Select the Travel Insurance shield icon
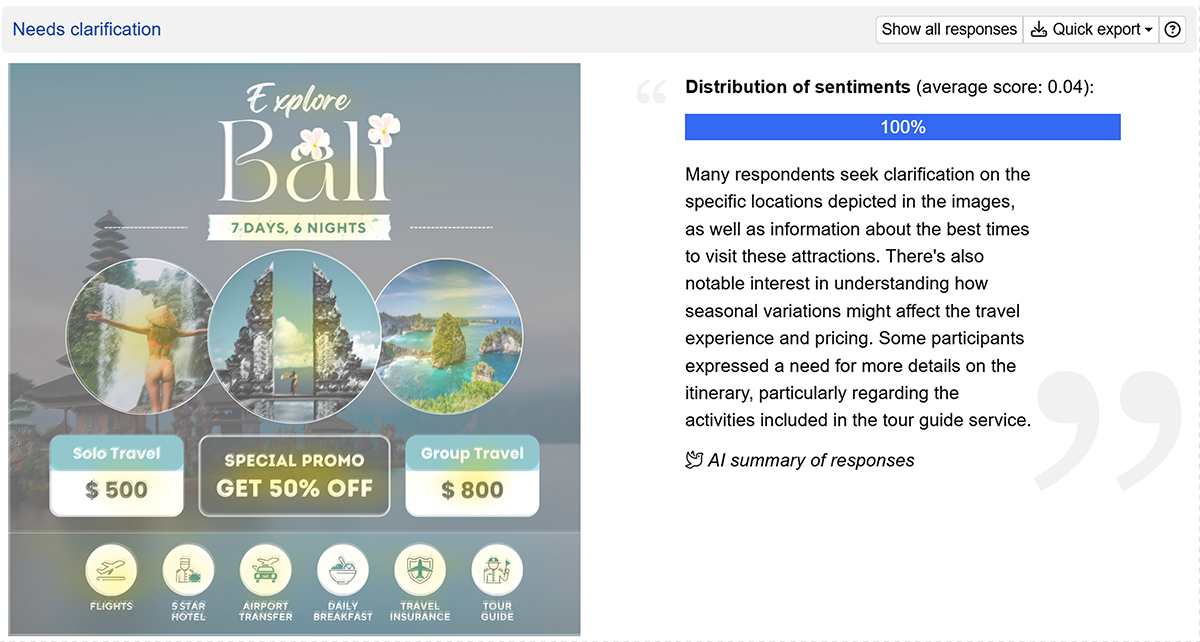1200x642 pixels. click(x=420, y=572)
